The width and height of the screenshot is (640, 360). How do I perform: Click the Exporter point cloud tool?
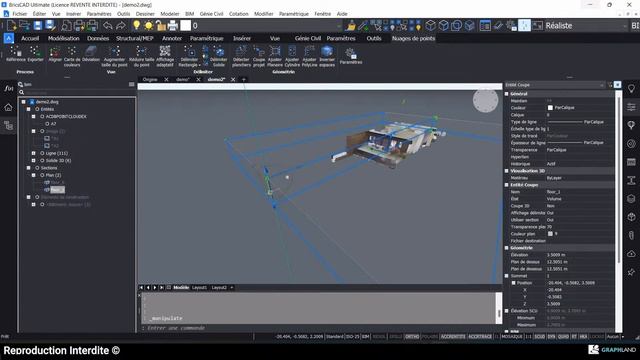(35, 54)
